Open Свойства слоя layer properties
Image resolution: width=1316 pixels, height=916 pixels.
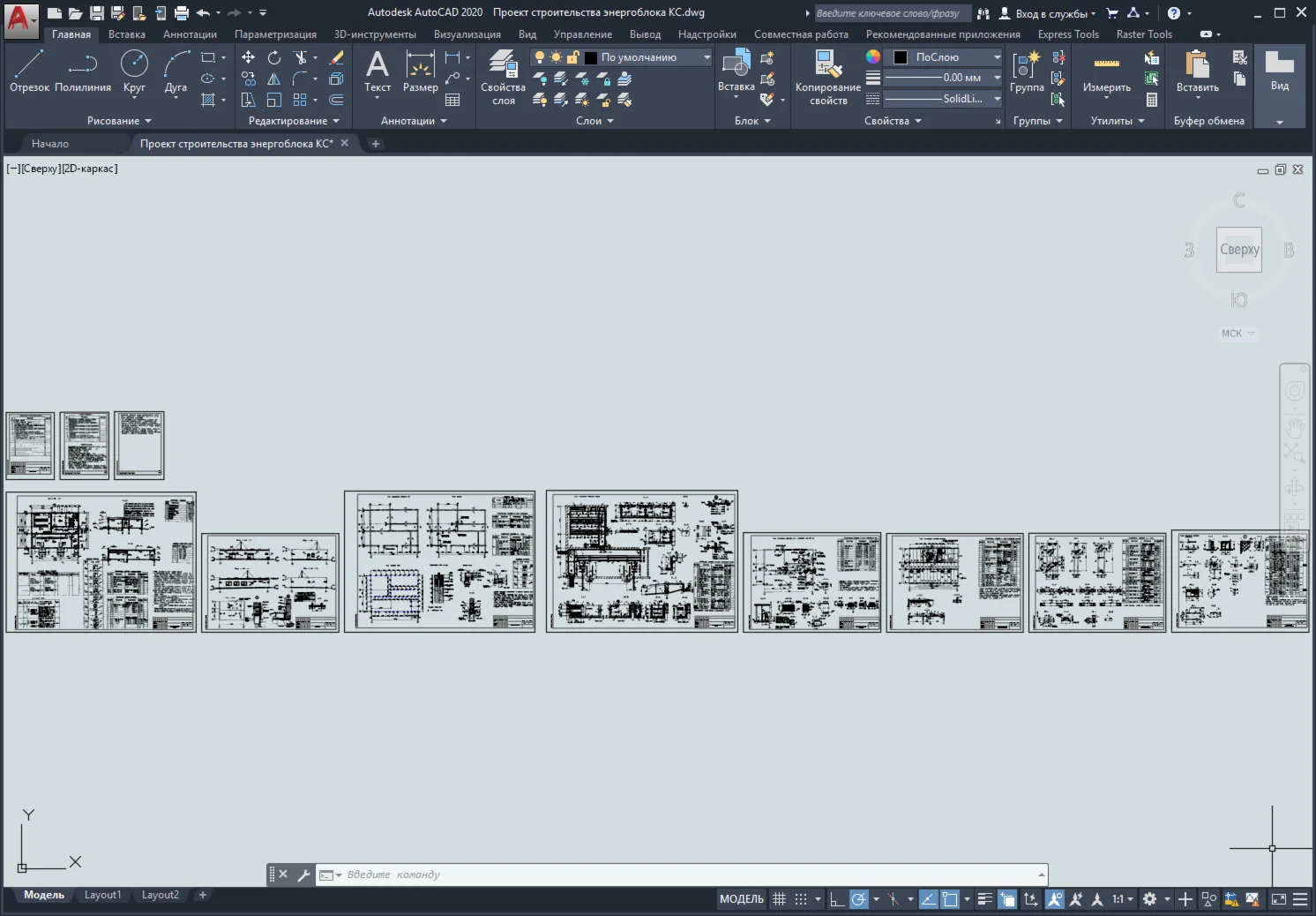click(x=503, y=78)
